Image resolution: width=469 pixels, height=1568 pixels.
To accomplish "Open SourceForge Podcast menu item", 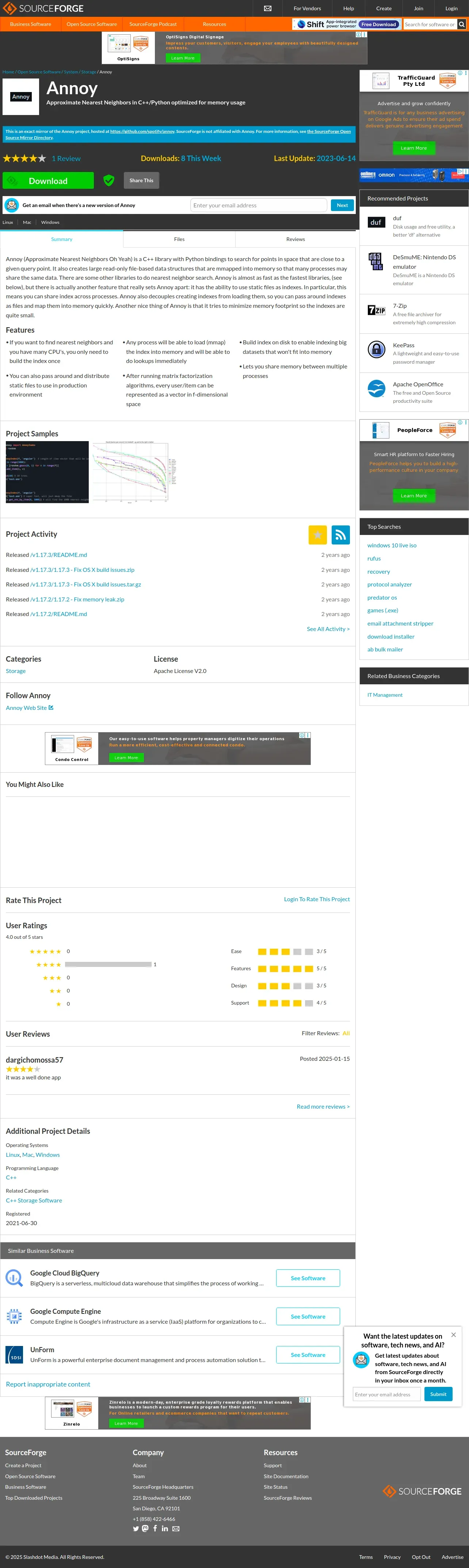I will (153, 24).
